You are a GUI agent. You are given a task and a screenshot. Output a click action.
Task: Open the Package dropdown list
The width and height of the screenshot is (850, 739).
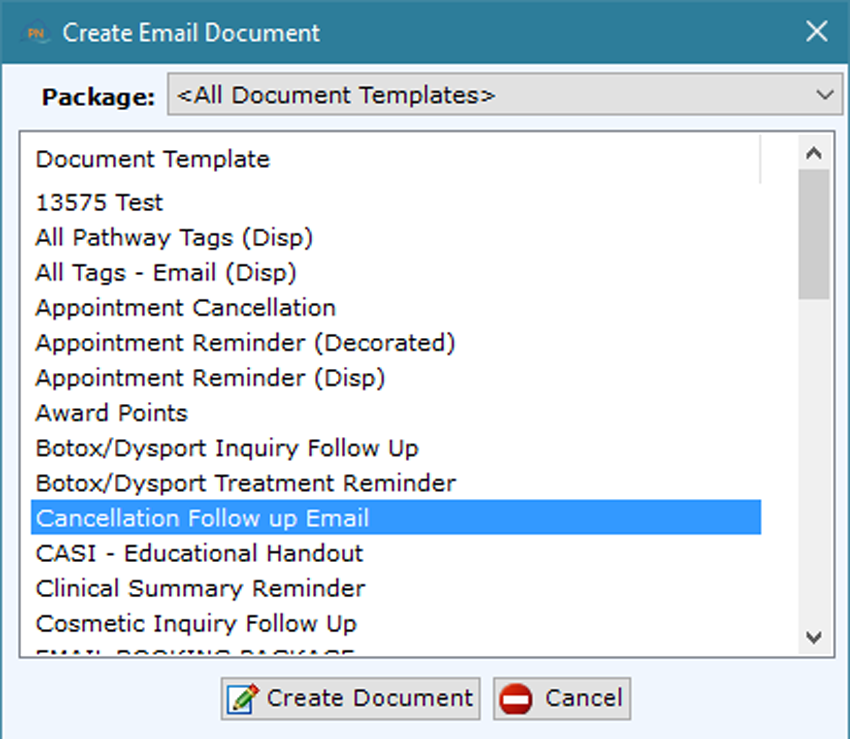pos(504,96)
